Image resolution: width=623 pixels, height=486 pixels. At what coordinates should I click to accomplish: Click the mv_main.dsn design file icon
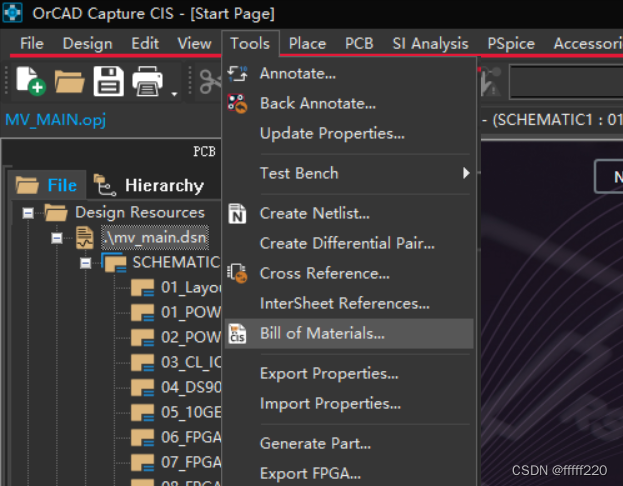(x=85, y=238)
